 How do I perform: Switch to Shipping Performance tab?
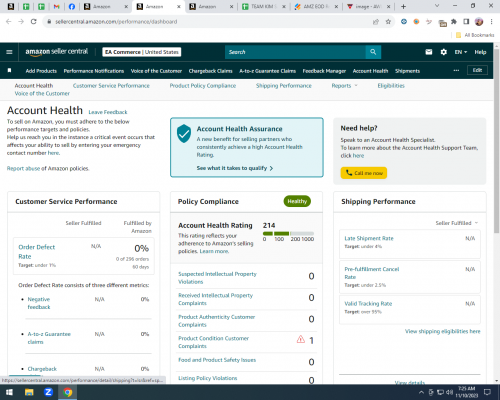284,86
